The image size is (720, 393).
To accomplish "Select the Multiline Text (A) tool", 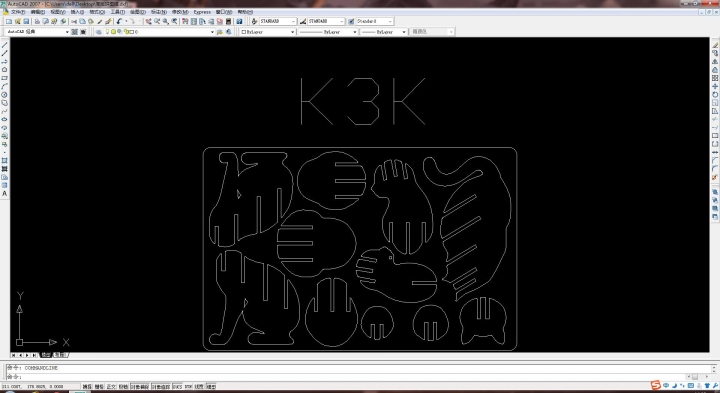I will point(5,194).
